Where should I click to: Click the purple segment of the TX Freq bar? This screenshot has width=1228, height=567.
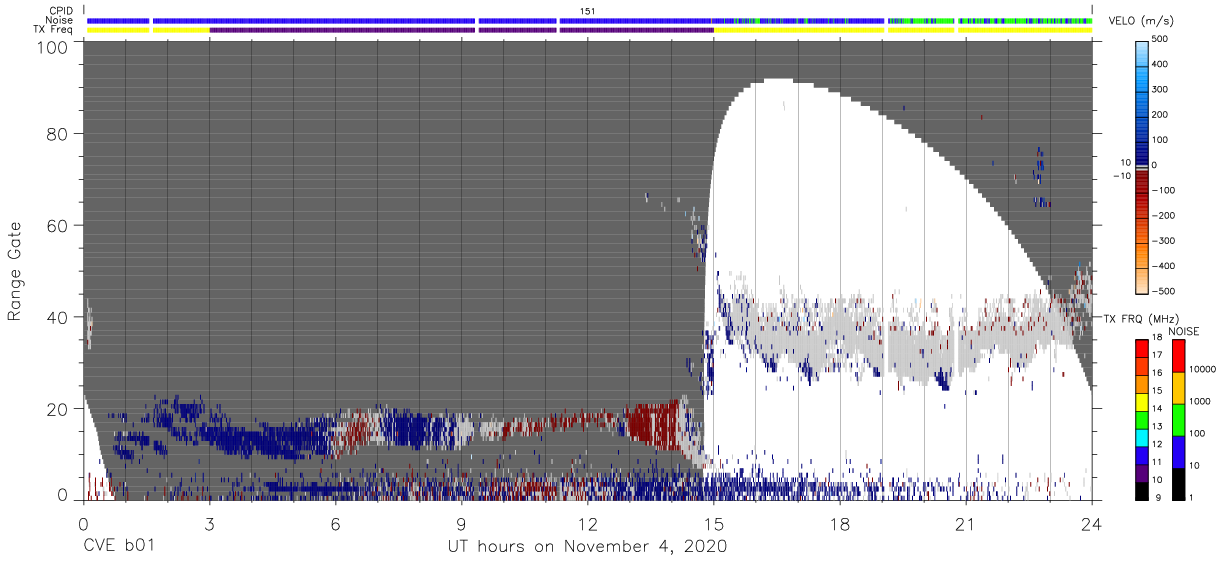461,30
